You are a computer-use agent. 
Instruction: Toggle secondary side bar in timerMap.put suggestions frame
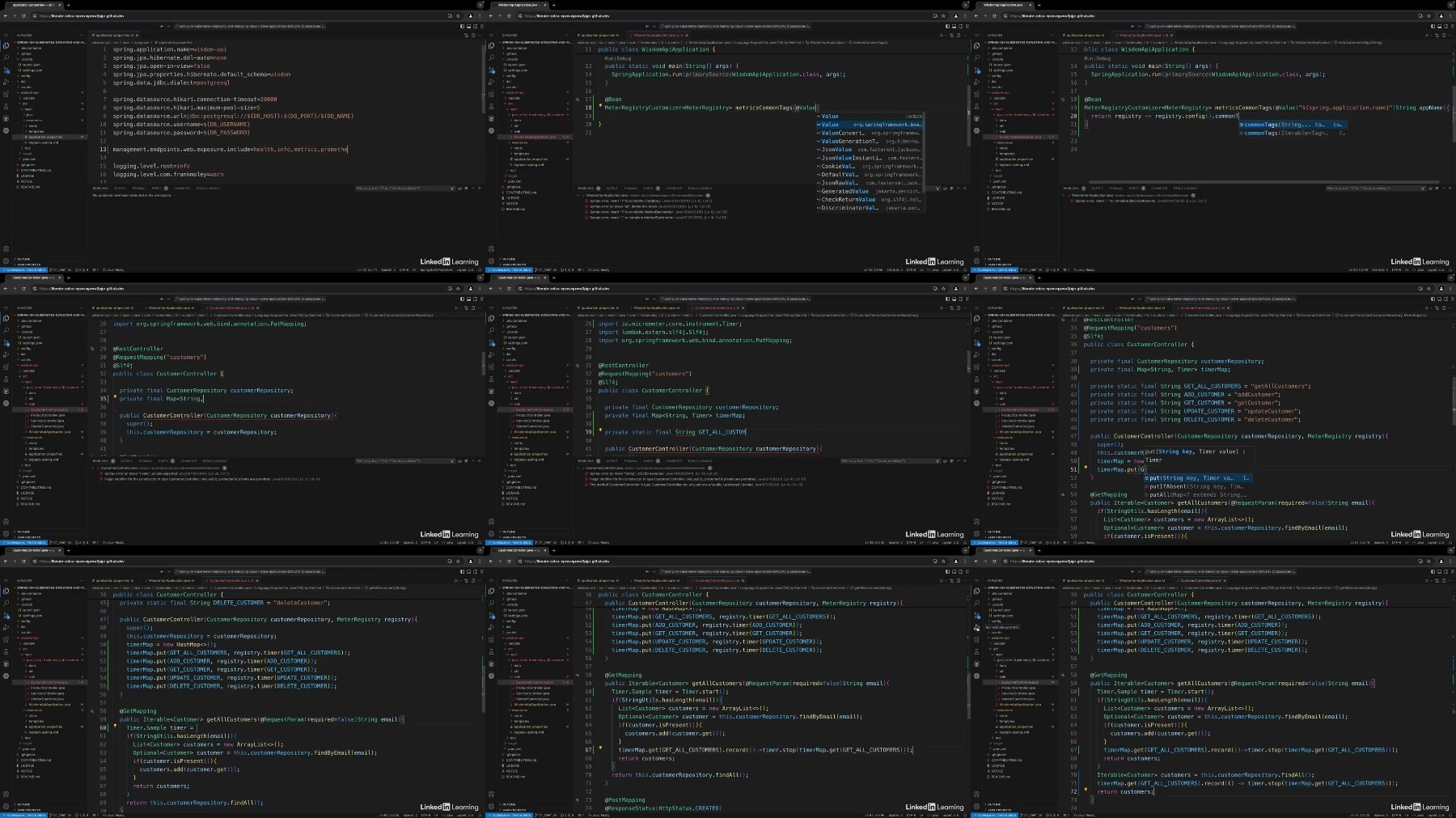(x=1446, y=299)
